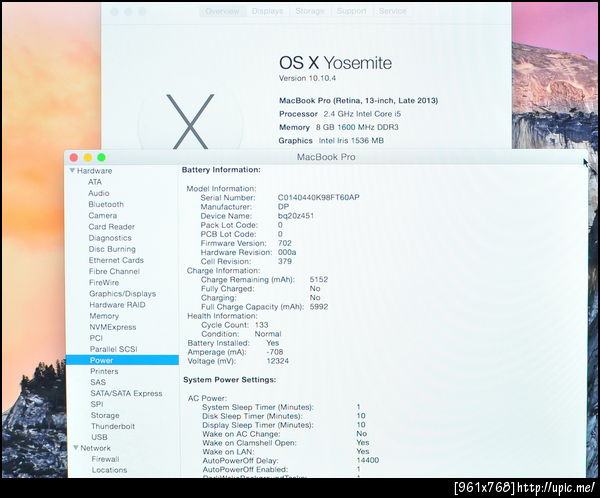The image size is (600, 498).
Task: Select Ethernet Cards in the sidebar
Action: coord(116,260)
